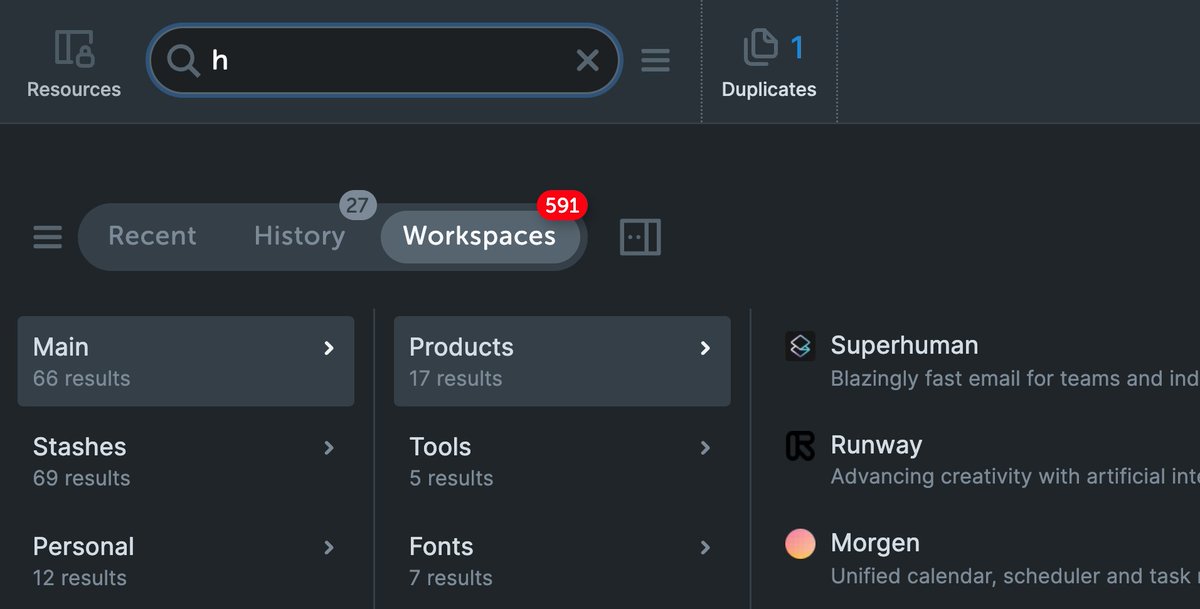This screenshot has width=1200, height=609.
Task: Open the list menu beside Recent tab
Action: (x=47, y=237)
